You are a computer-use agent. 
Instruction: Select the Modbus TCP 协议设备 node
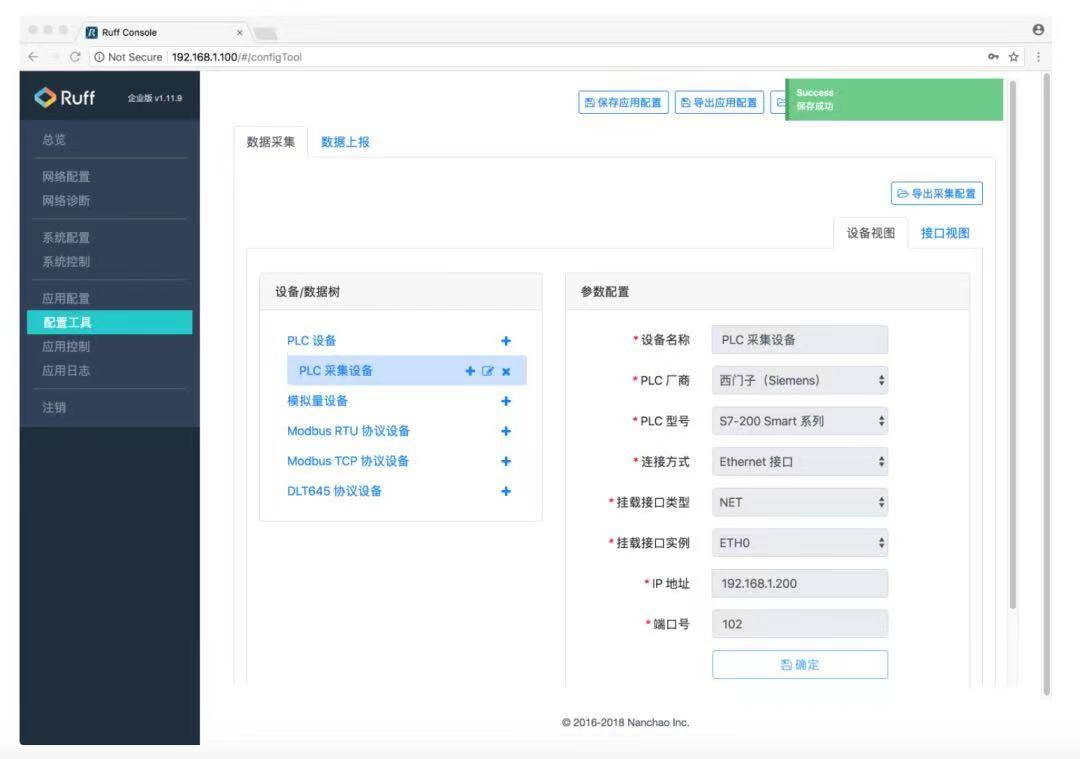click(348, 461)
